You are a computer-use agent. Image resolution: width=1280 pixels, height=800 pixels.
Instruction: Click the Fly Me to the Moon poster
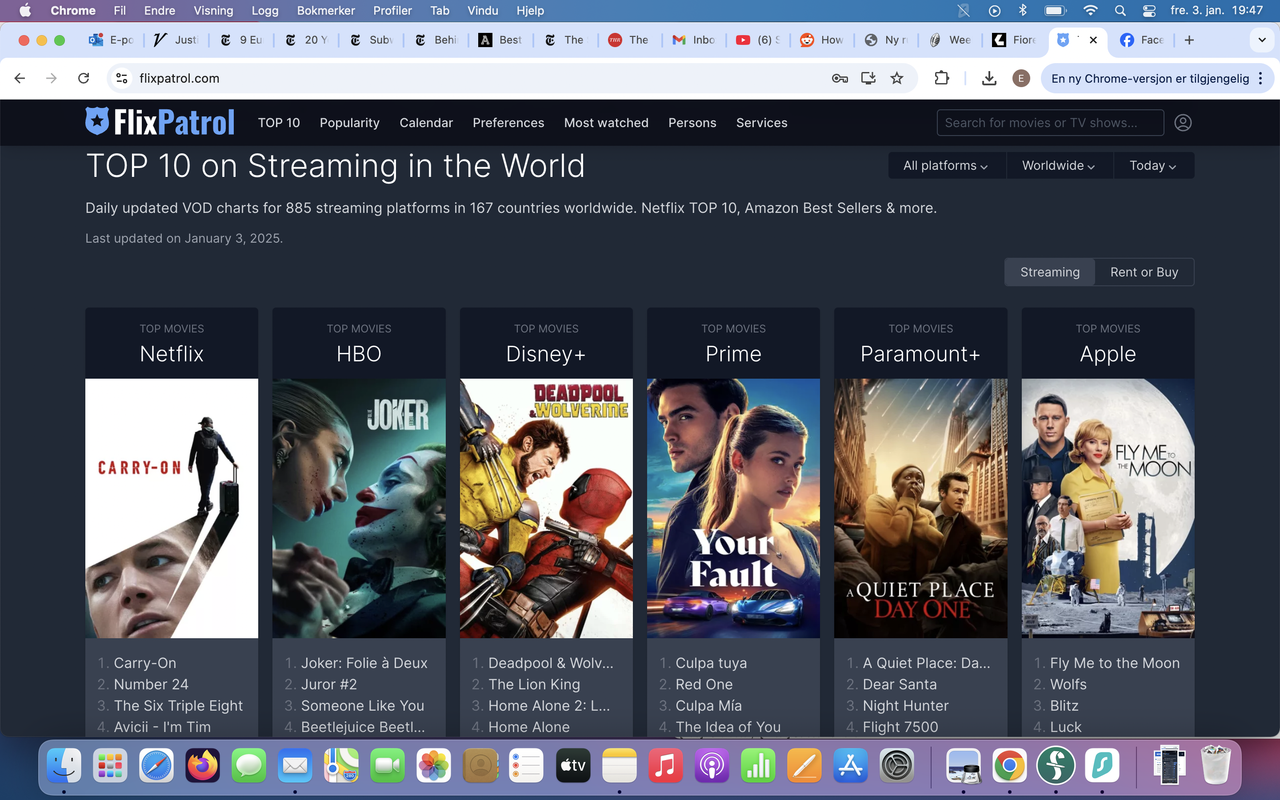click(x=1108, y=508)
